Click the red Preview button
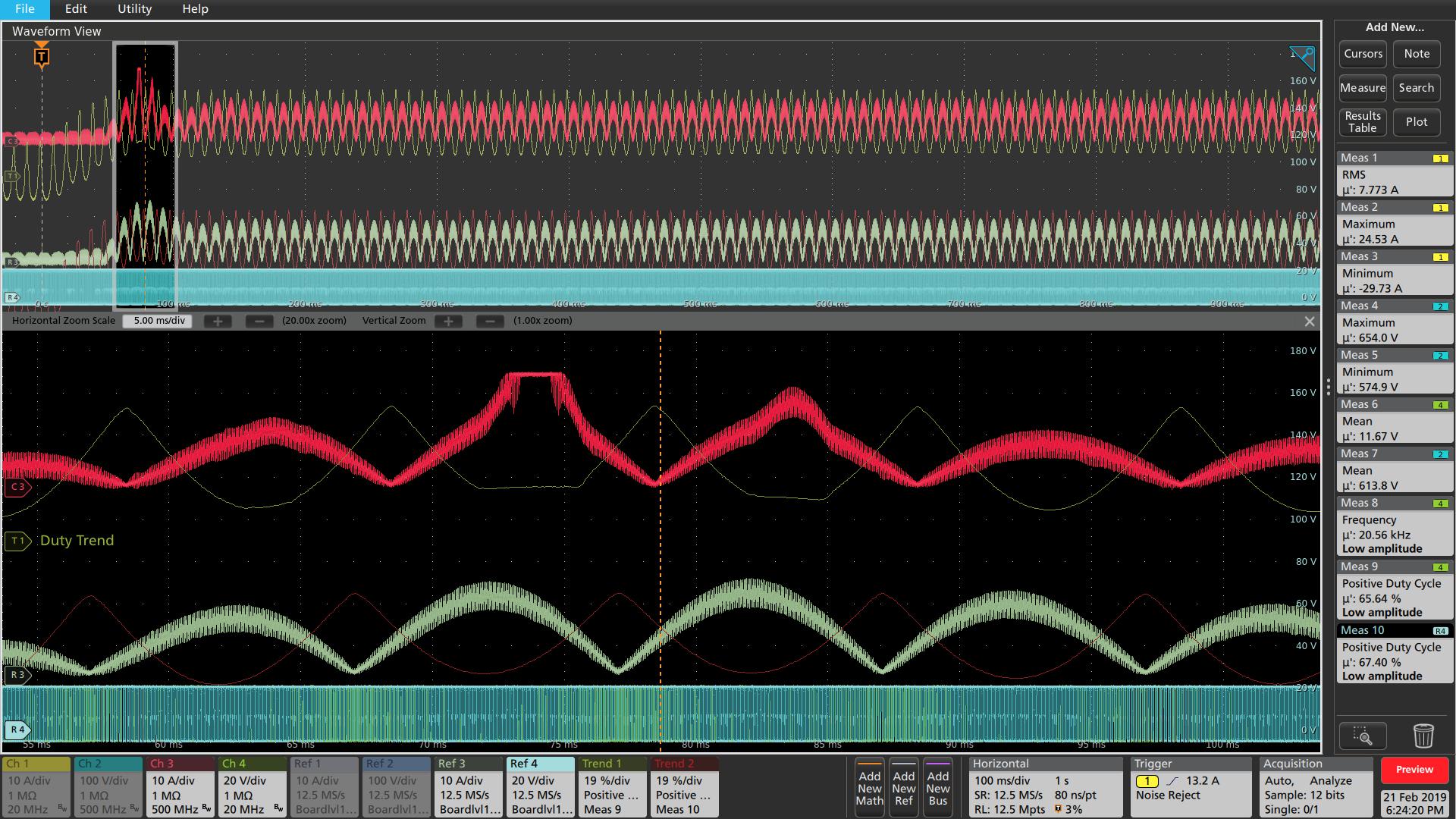Image resolution: width=1456 pixels, height=819 pixels. pyautogui.click(x=1414, y=770)
